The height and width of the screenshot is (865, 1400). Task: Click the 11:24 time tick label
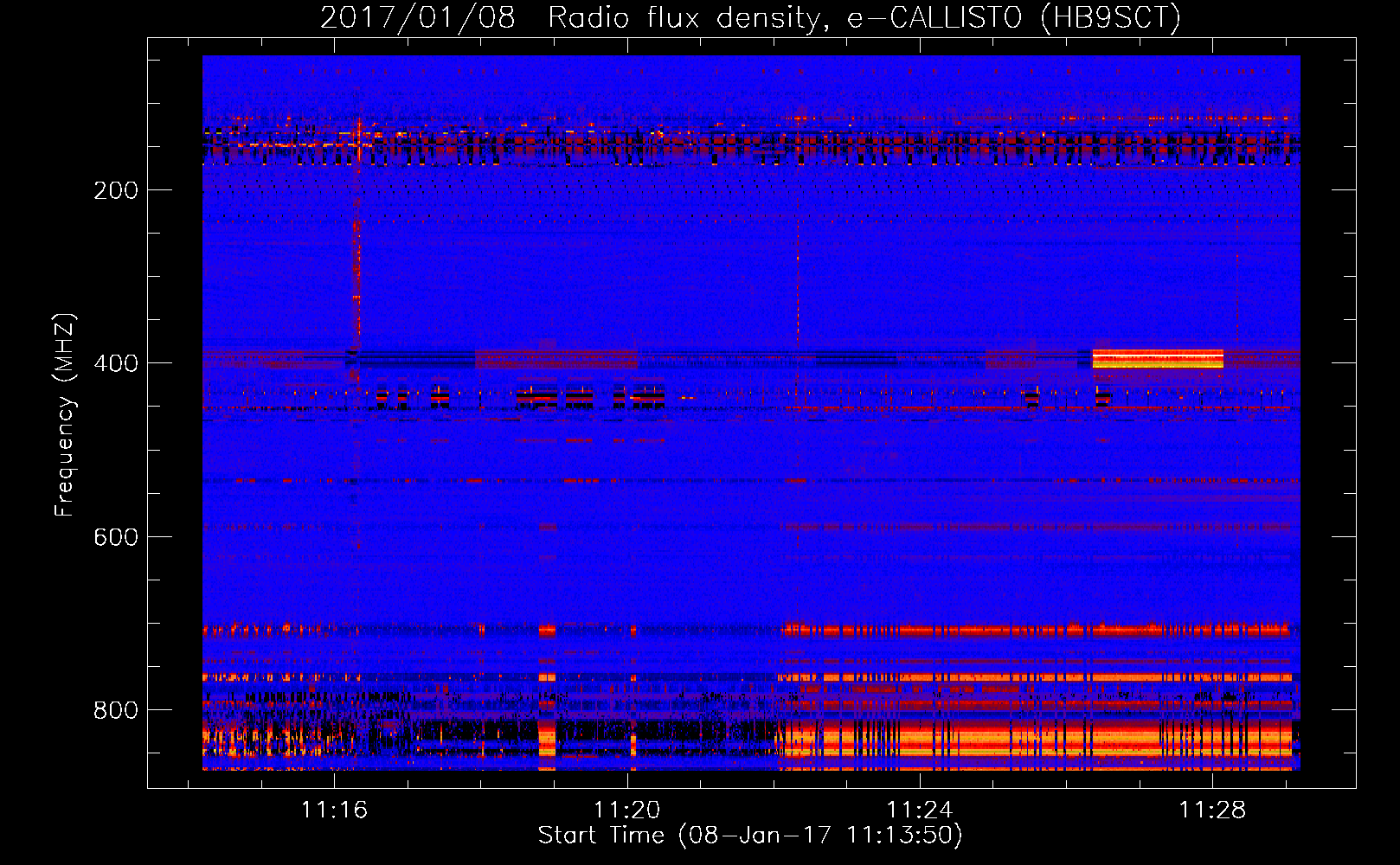919,810
